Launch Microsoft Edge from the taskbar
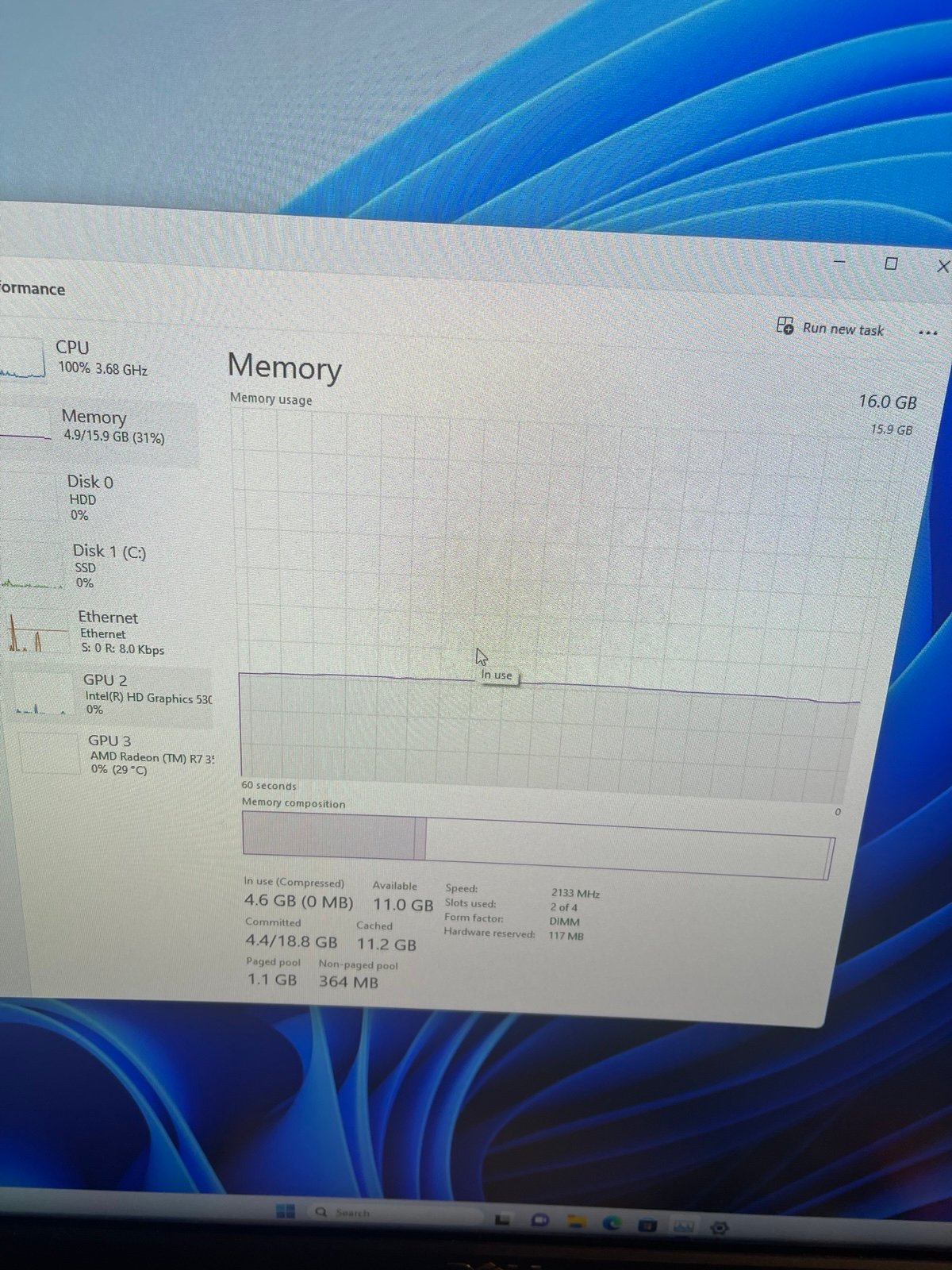This screenshot has width=952, height=1270. (x=612, y=1223)
